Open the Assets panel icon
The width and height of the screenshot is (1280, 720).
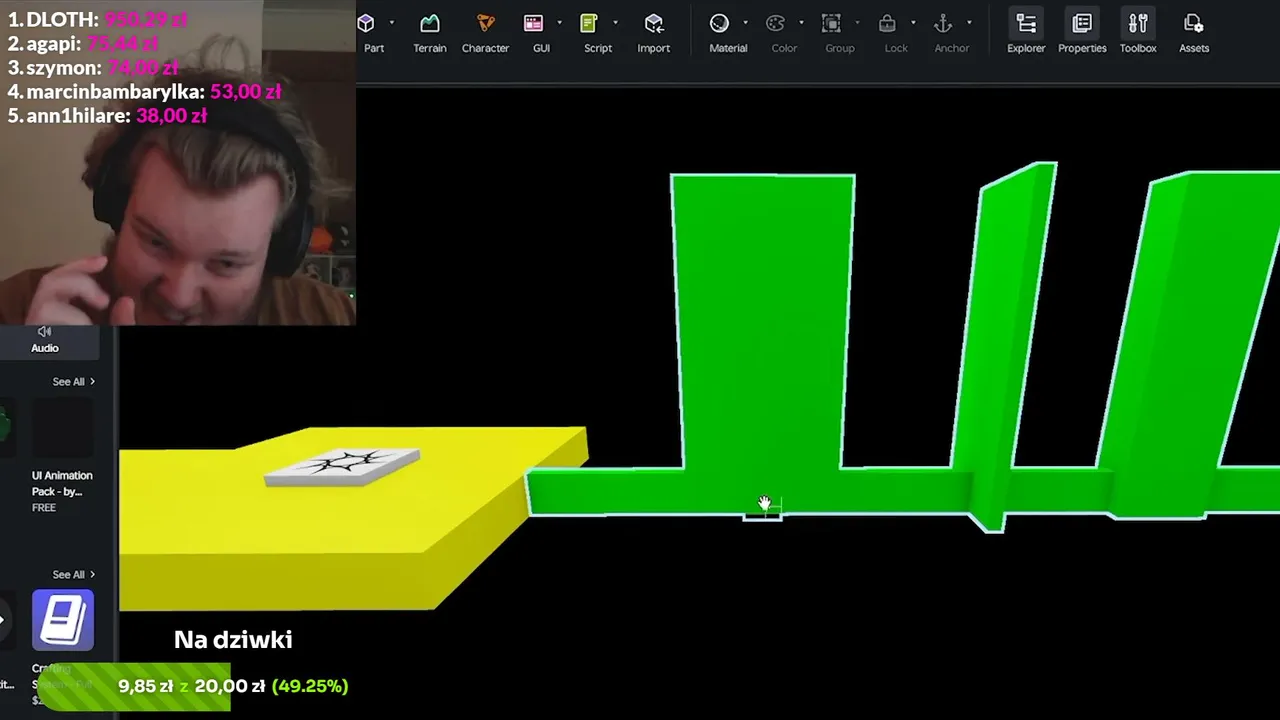pyautogui.click(x=1194, y=23)
